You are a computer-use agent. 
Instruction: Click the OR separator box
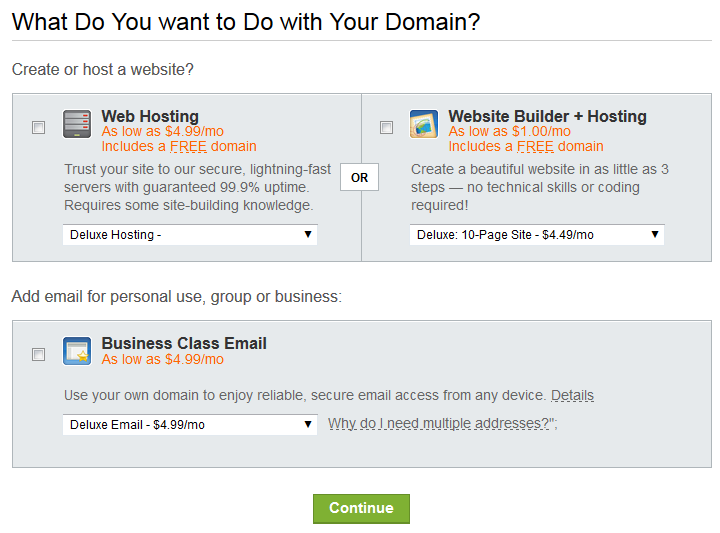pos(360,177)
